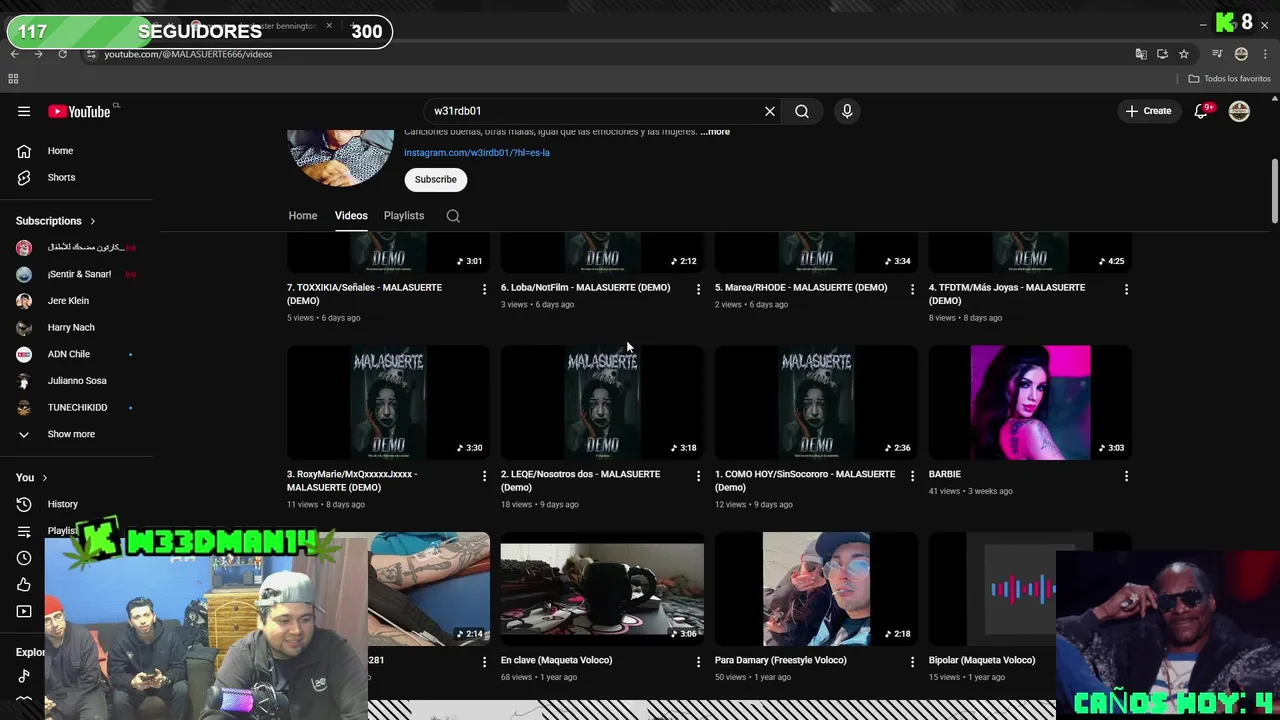Open options menu for Para Damary video
Screen dimensions: 1280x720
912,662
